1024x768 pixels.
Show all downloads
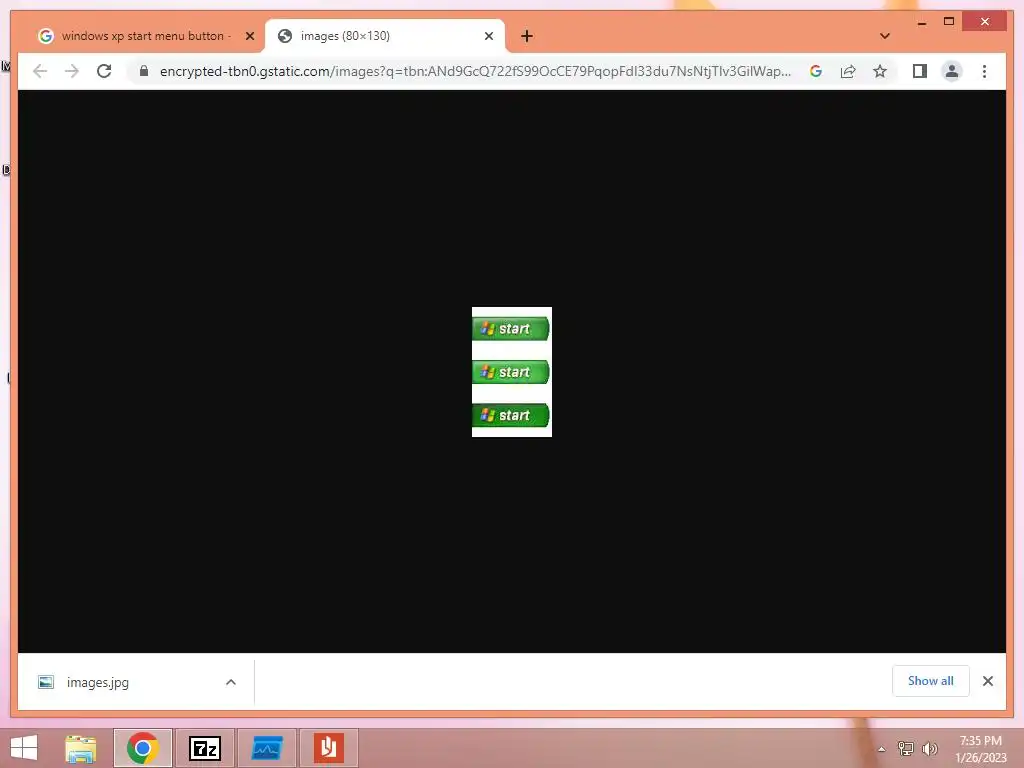[x=930, y=681]
